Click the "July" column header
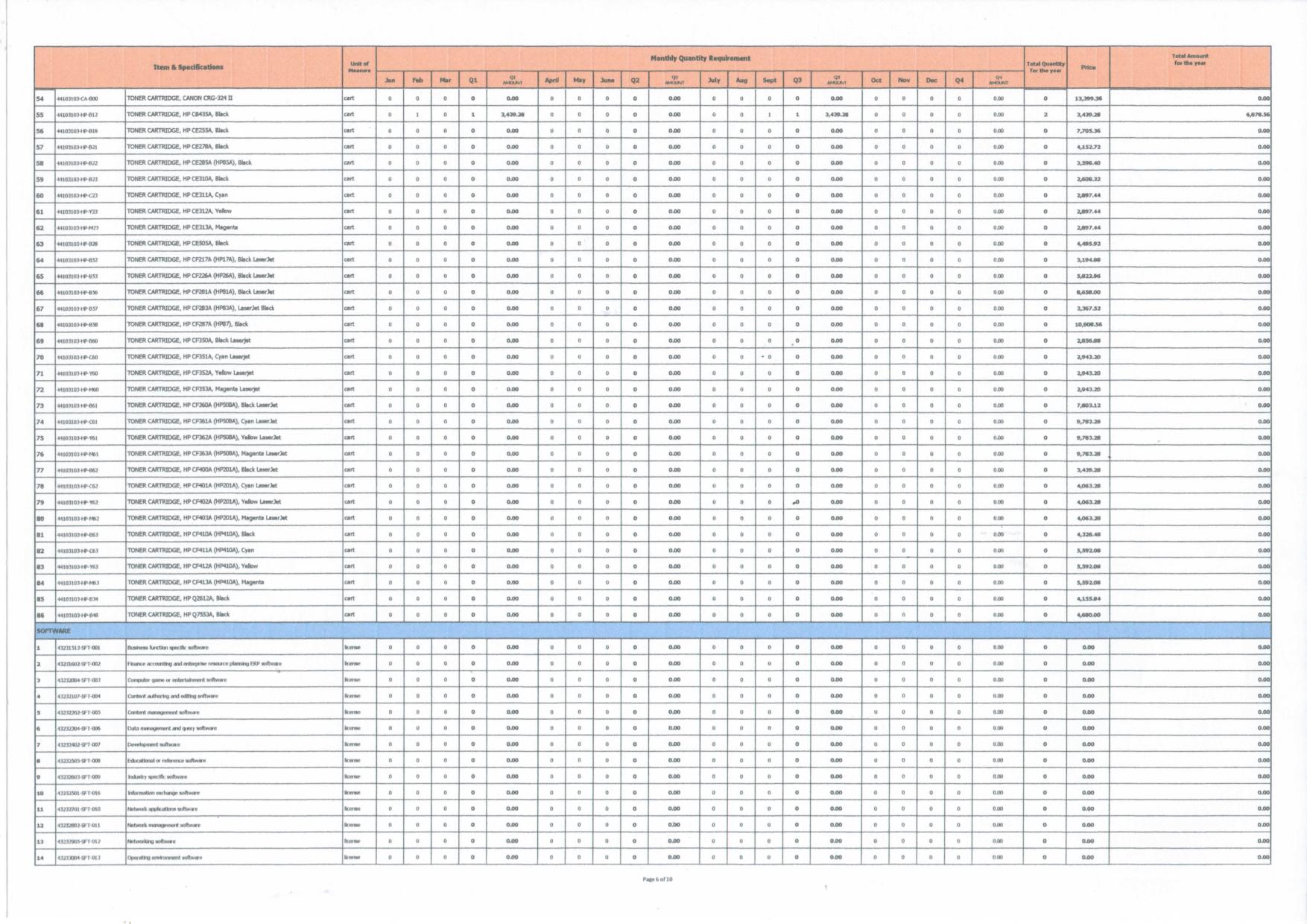This screenshot has width=1307, height=924. tap(714, 80)
